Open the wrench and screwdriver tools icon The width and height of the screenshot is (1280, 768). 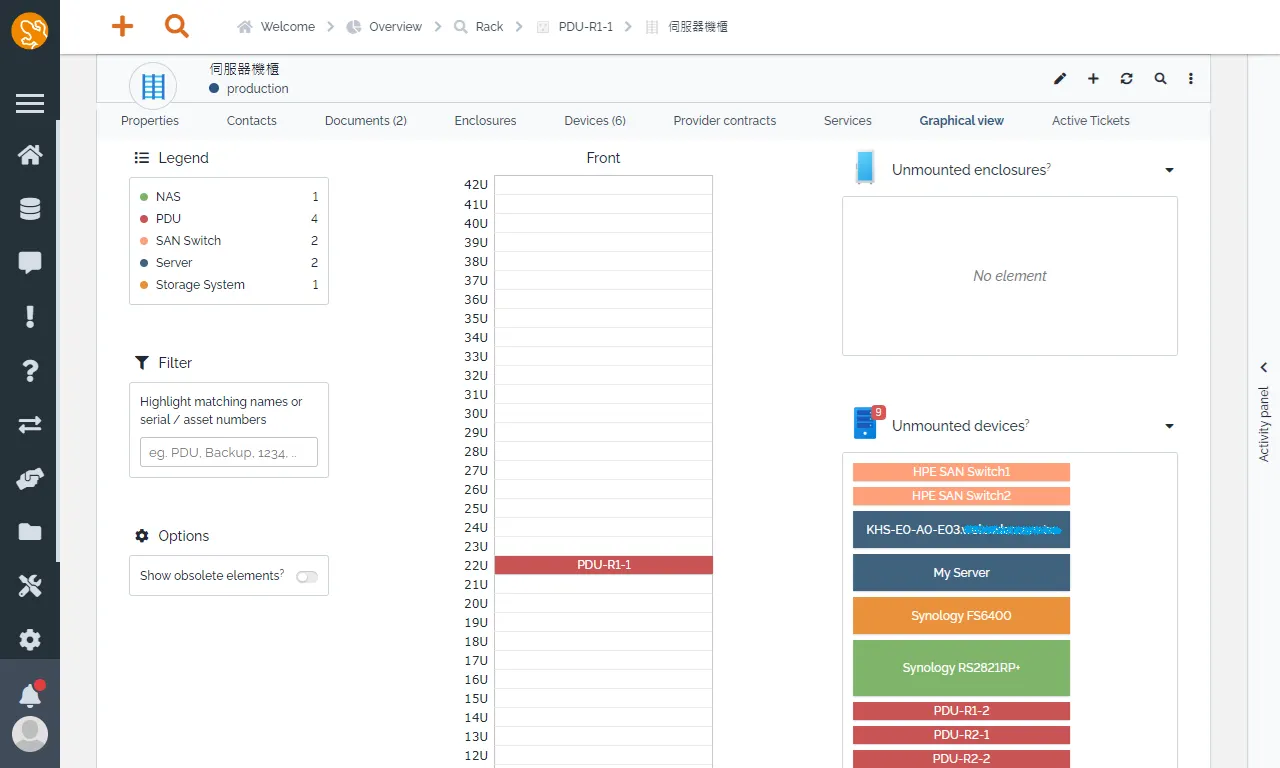pos(30,586)
